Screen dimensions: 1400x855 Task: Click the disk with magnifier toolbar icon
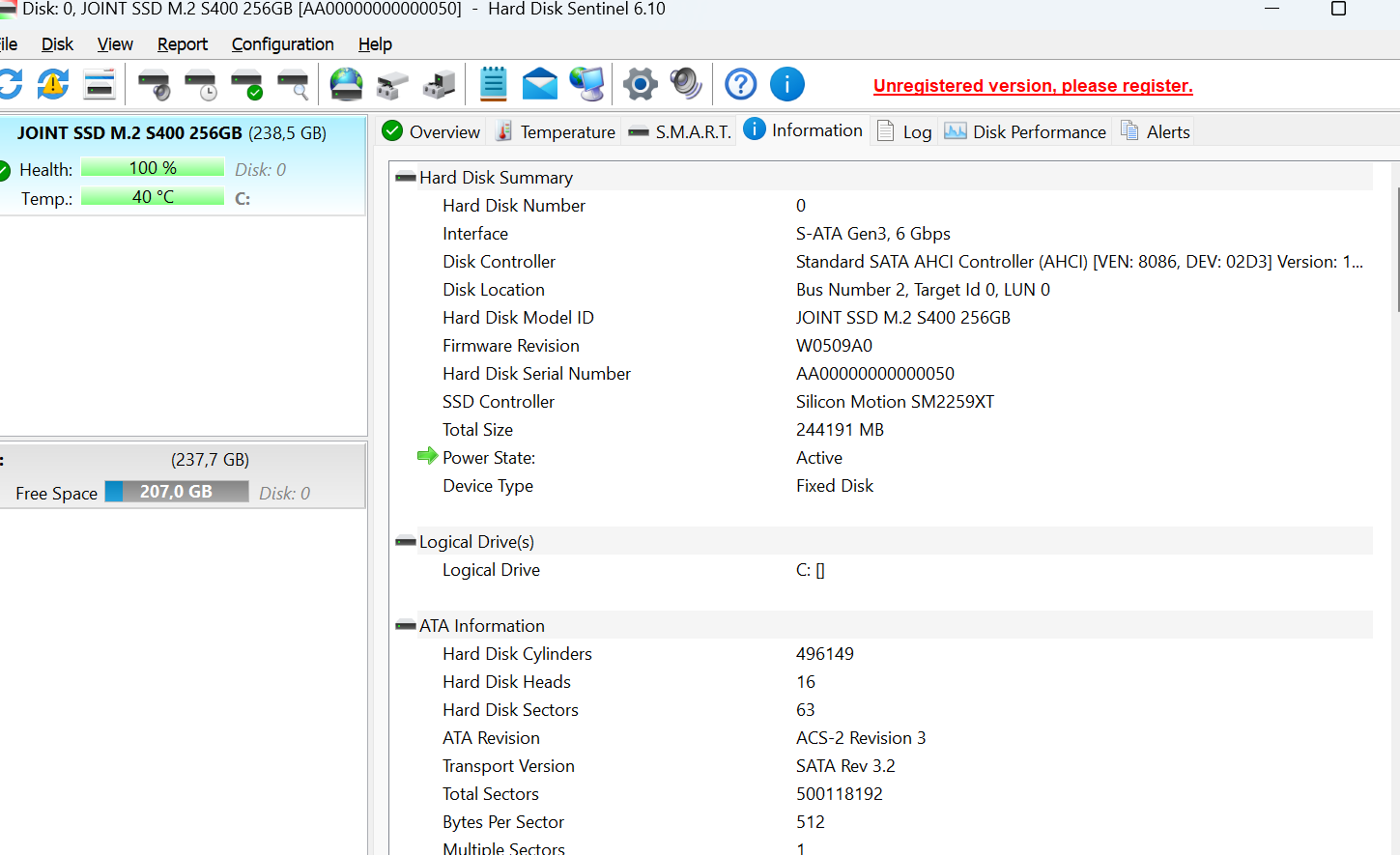coord(294,85)
